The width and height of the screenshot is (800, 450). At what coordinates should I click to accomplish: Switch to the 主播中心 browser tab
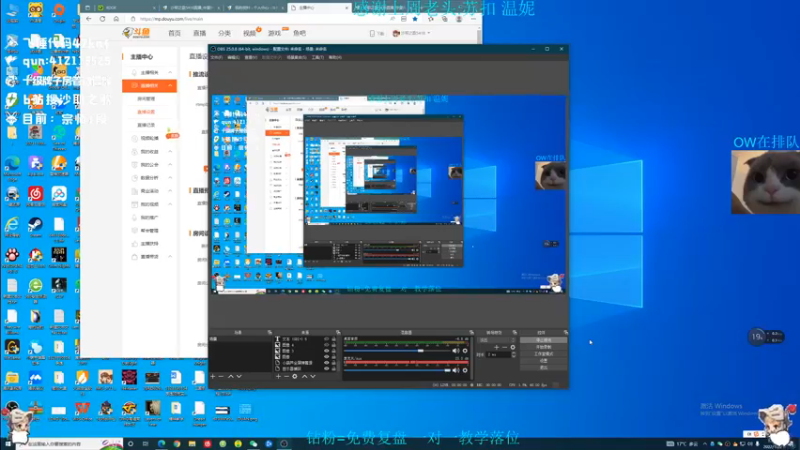coord(319,8)
